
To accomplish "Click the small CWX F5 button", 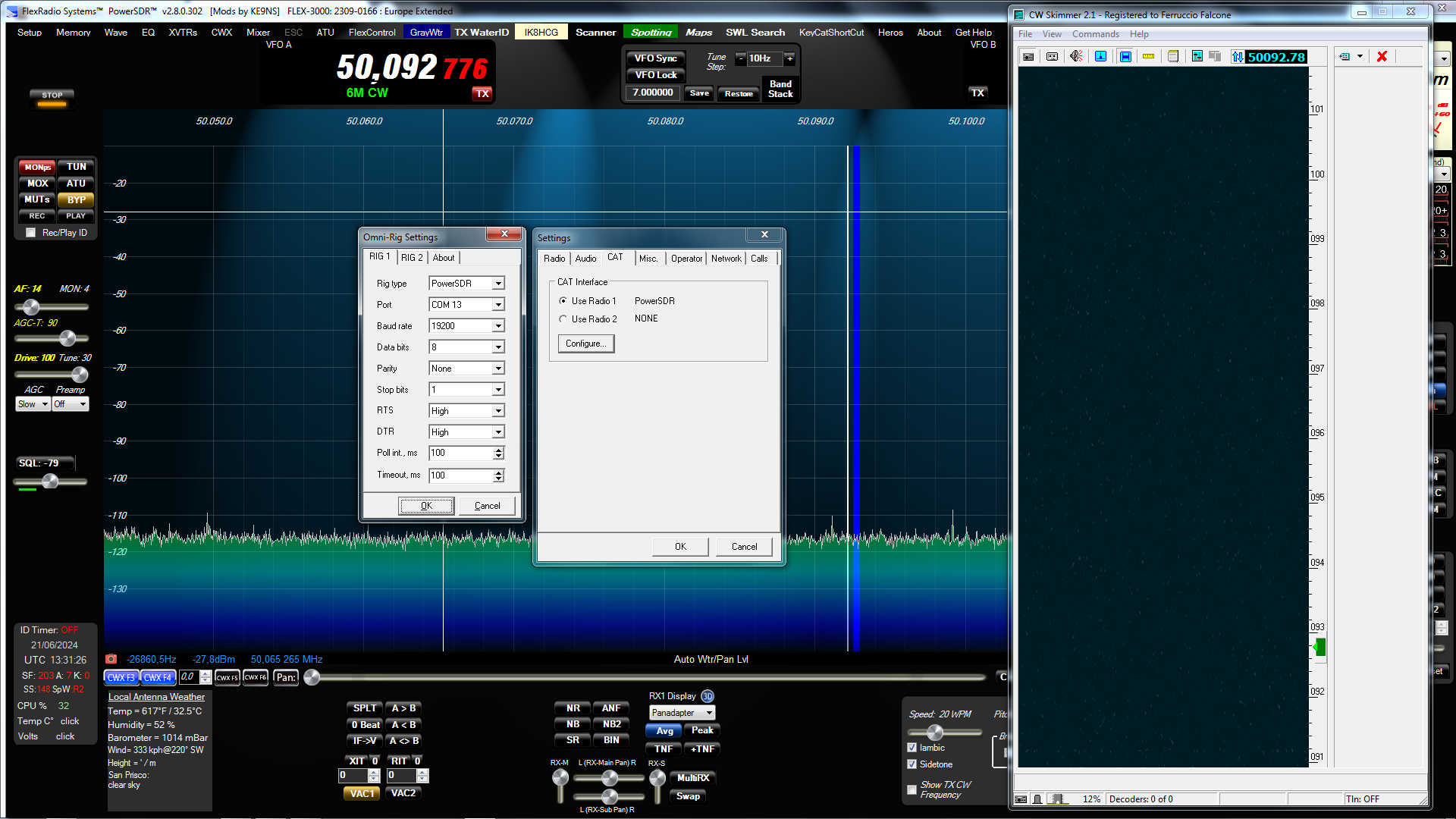I will [x=227, y=677].
